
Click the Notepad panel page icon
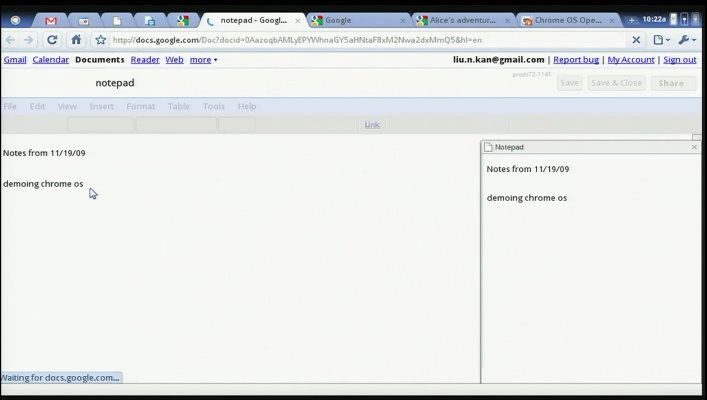(x=488, y=147)
